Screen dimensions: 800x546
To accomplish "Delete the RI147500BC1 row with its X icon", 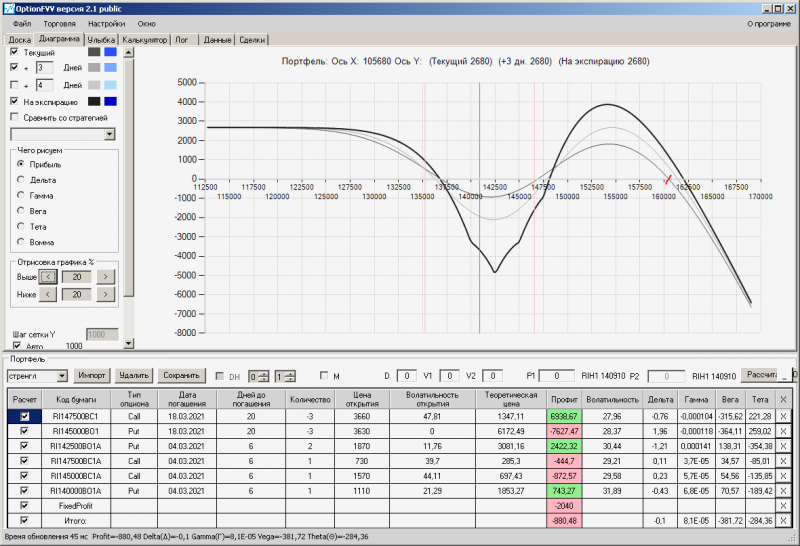I will pos(783,416).
